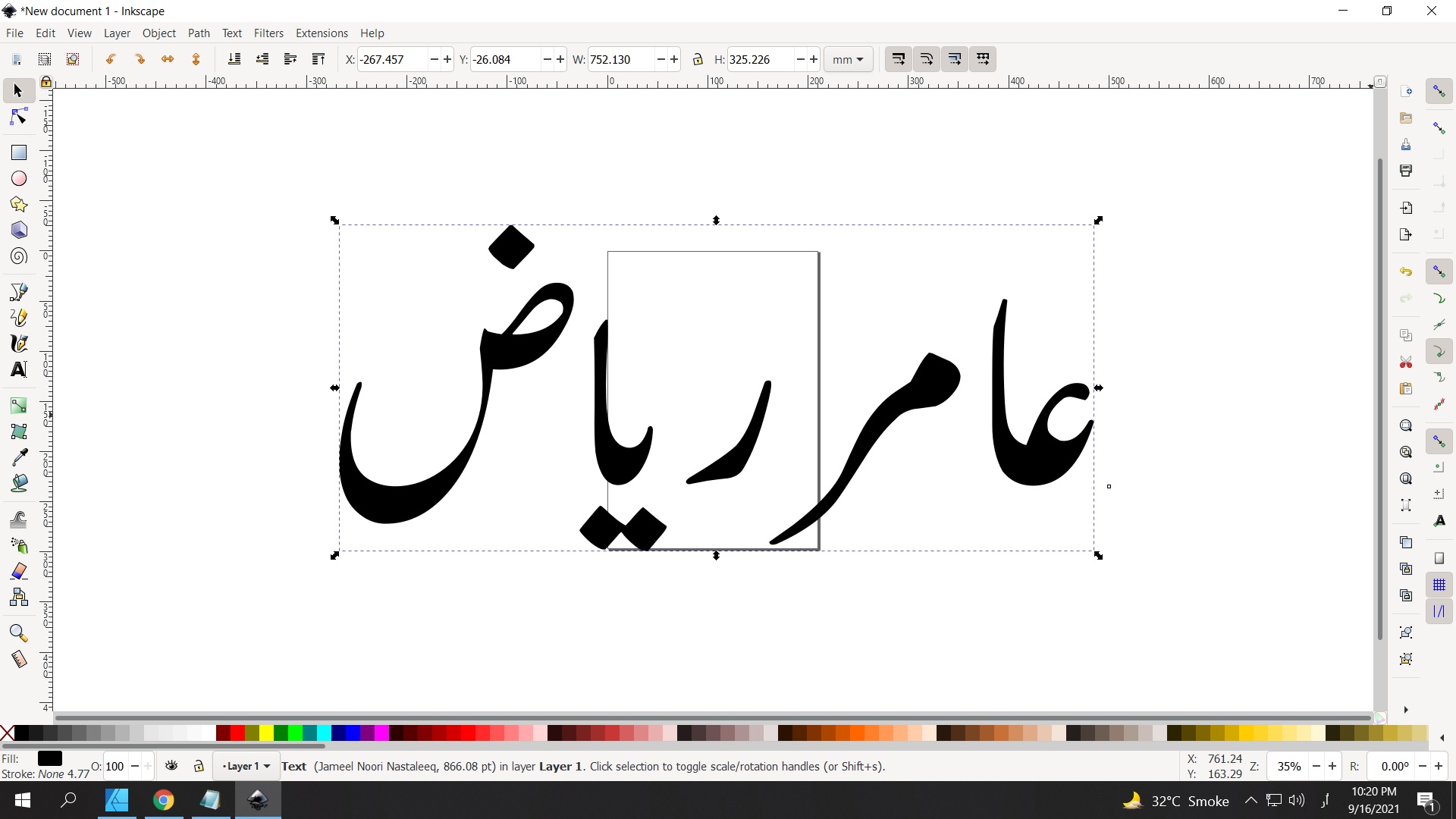
Task: Select the Mesh gradient tool
Action: (x=18, y=431)
